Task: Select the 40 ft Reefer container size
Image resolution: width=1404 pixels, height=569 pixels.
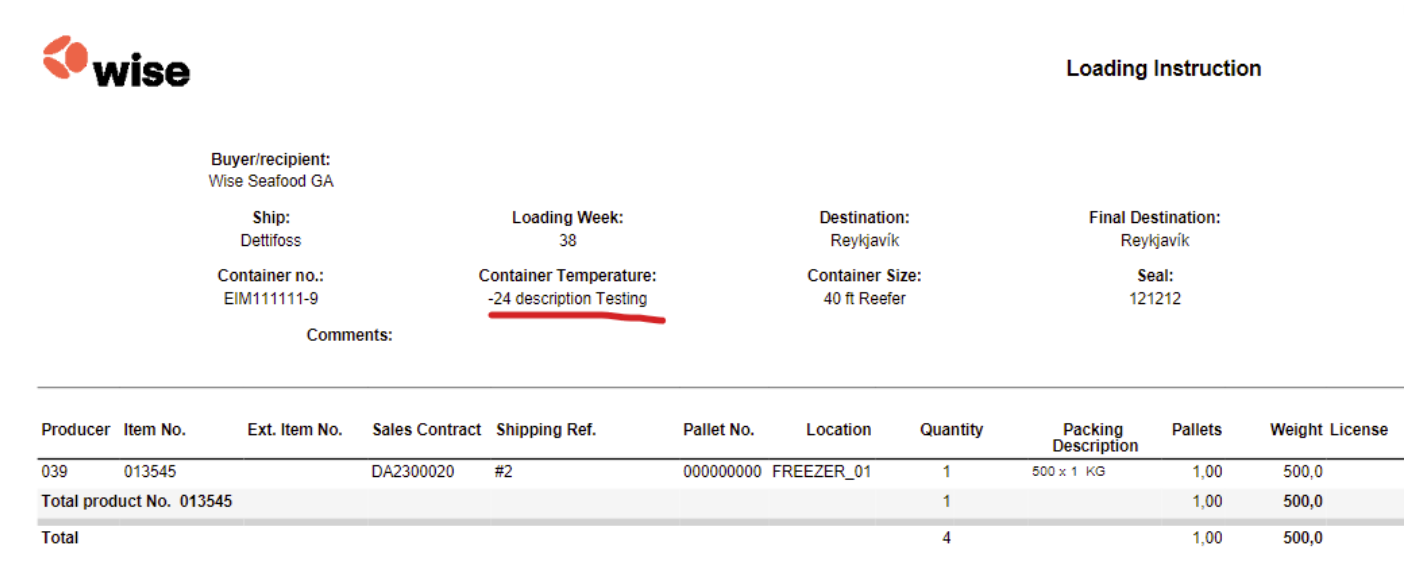Action: (864, 299)
